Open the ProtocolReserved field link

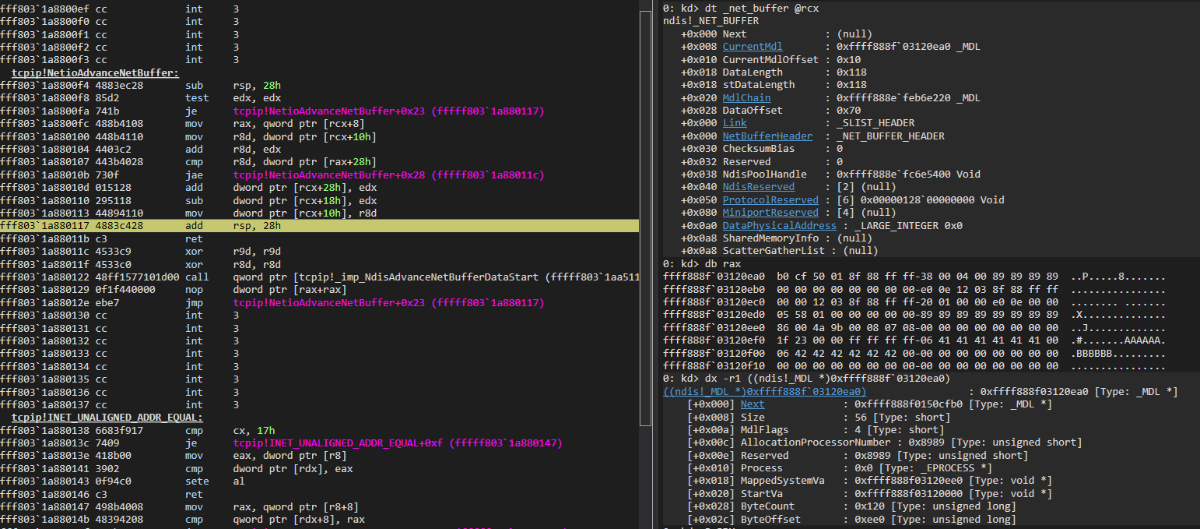pyautogui.click(x=771, y=199)
